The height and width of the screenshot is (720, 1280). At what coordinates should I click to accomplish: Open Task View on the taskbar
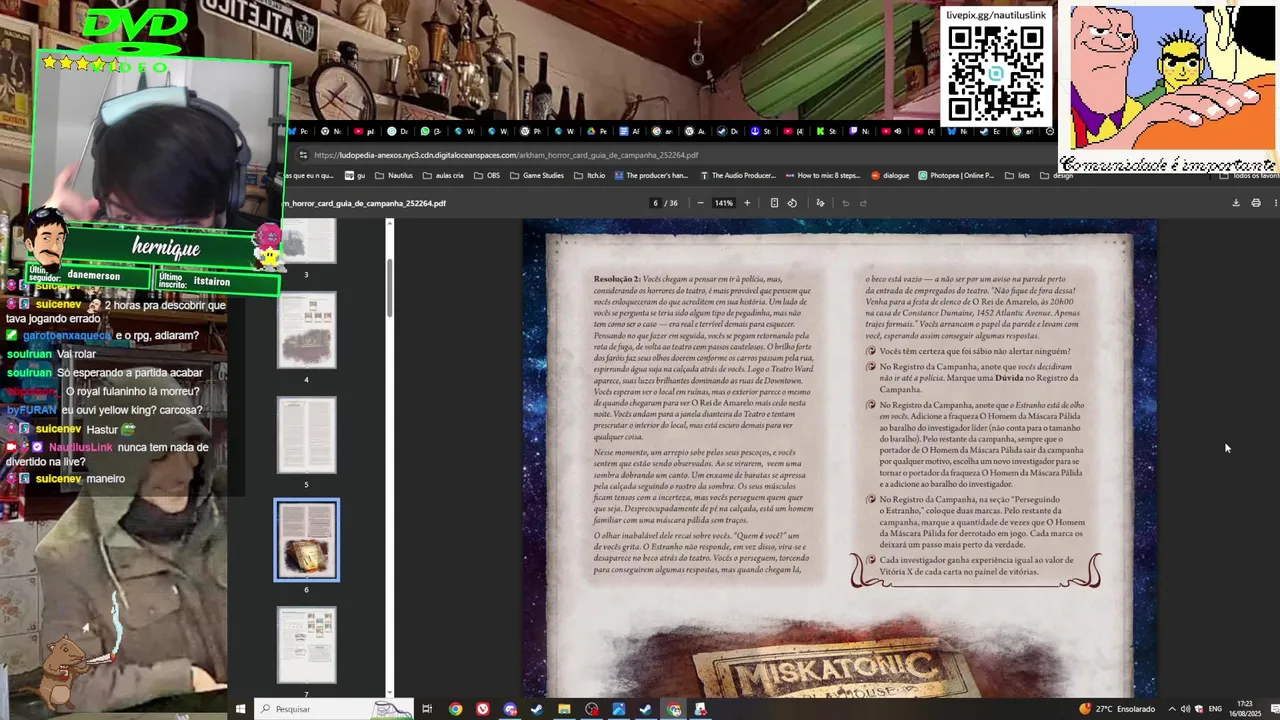427,709
